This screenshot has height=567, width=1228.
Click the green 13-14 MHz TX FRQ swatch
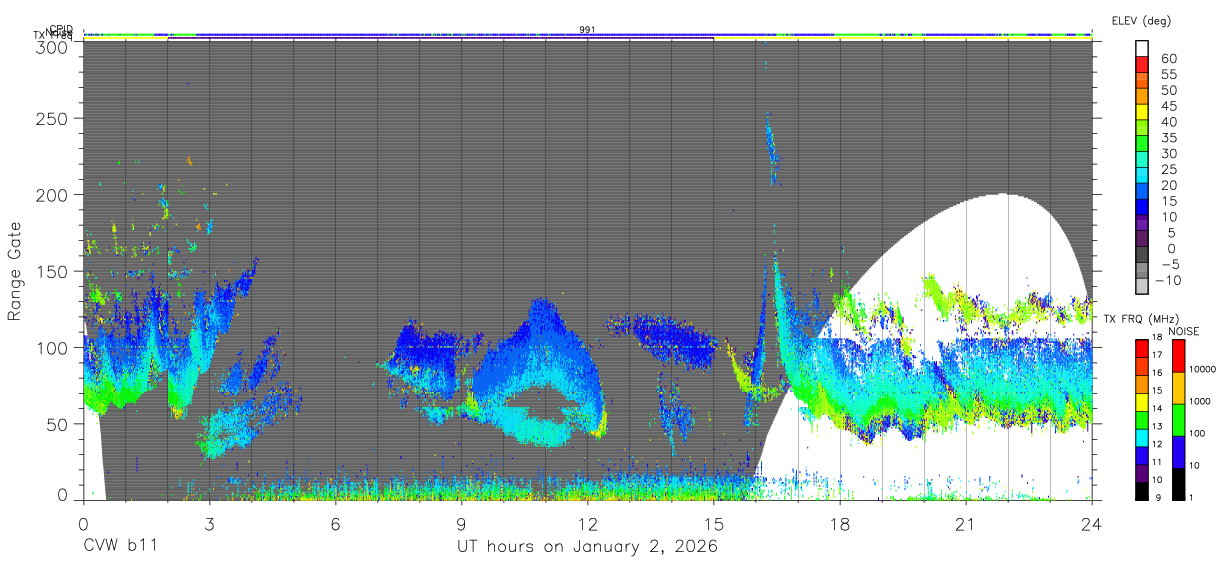[x=1142, y=420]
